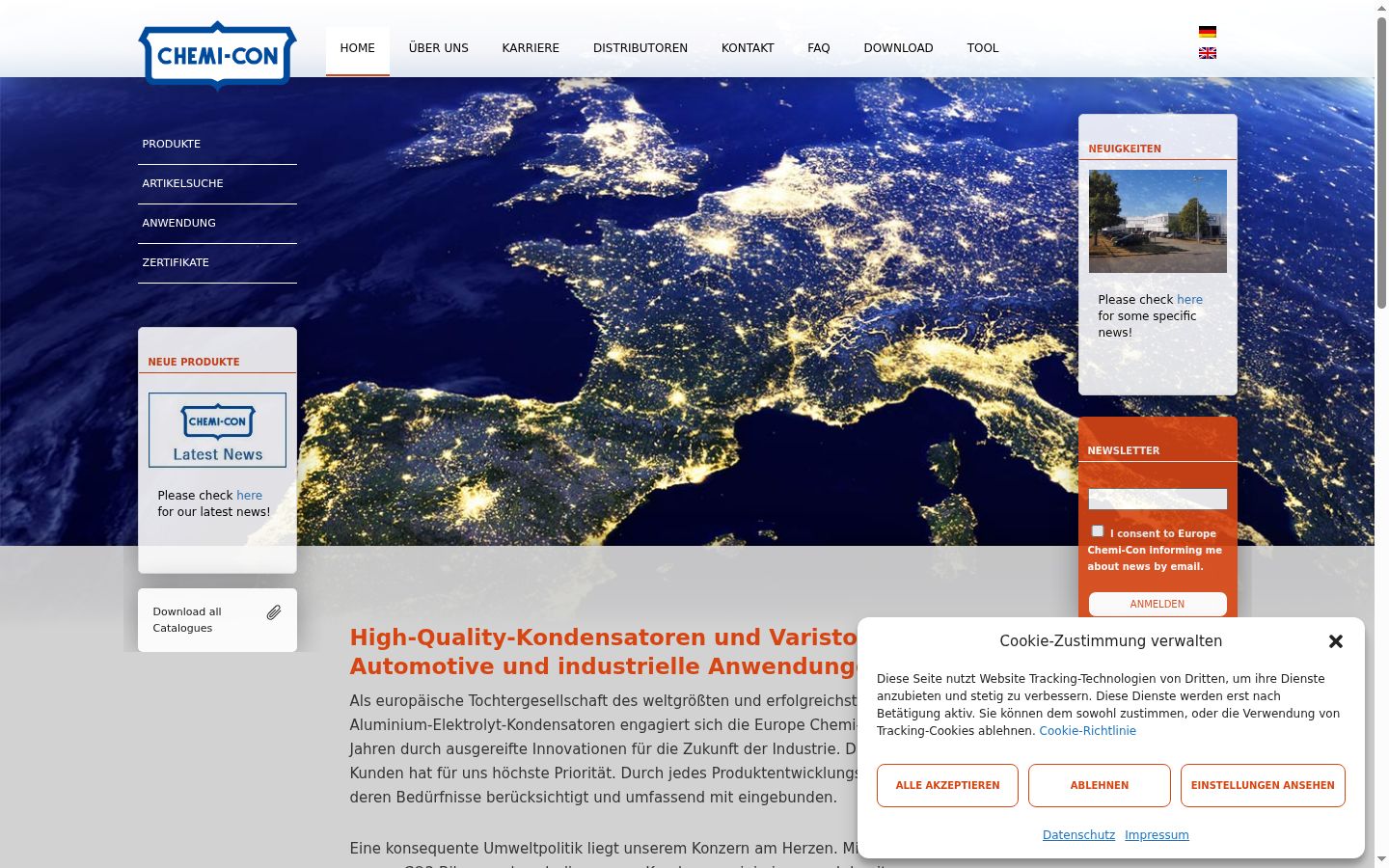
Task: Open the building photo in Neuigkeiten
Action: point(1157,221)
